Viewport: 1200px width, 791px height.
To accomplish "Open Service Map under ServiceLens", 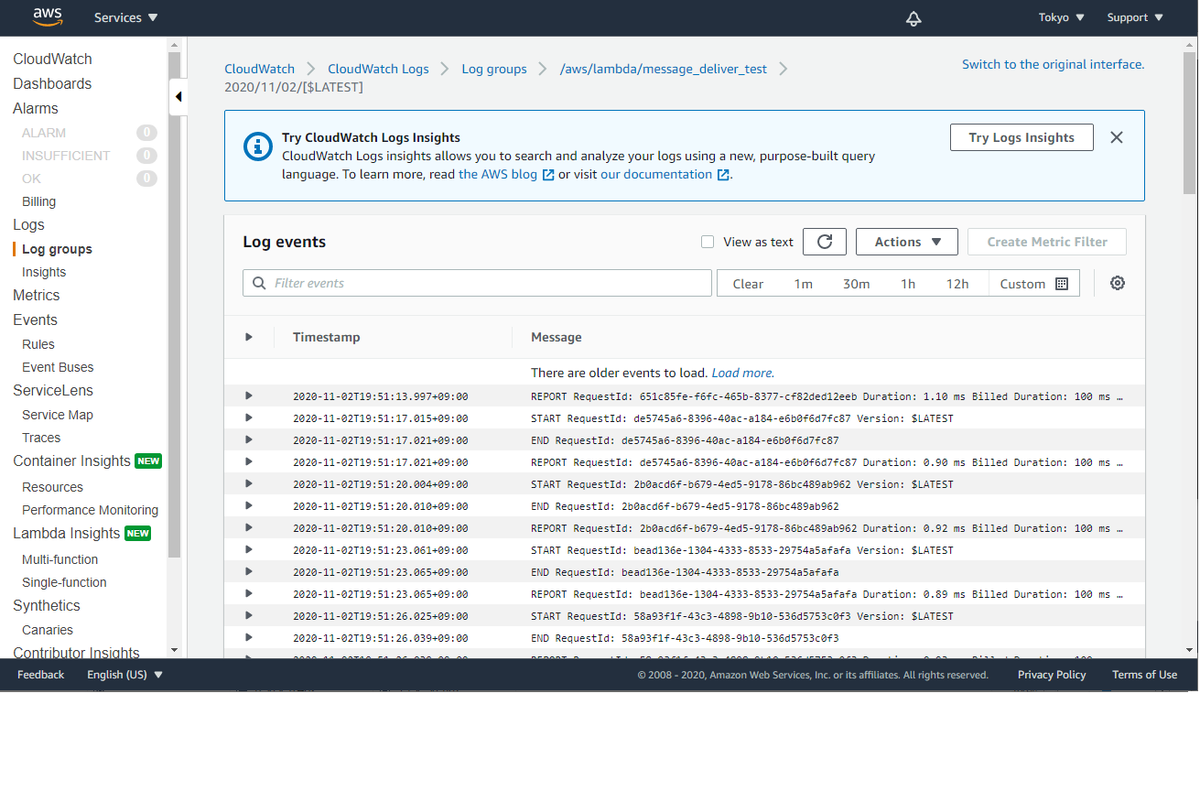I will point(57,415).
